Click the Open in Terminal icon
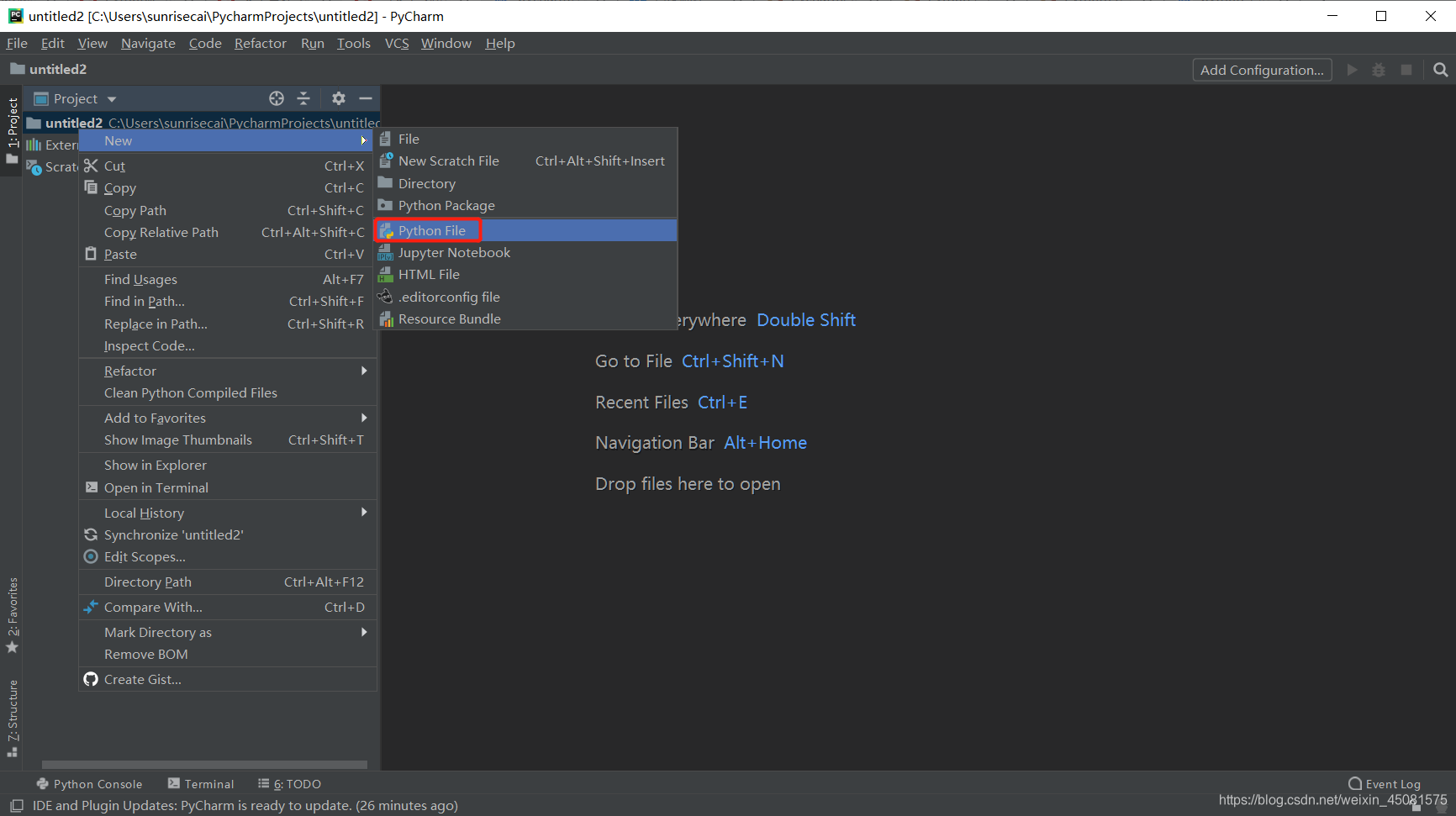The width and height of the screenshot is (1456, 816). (x=91, y=487)
